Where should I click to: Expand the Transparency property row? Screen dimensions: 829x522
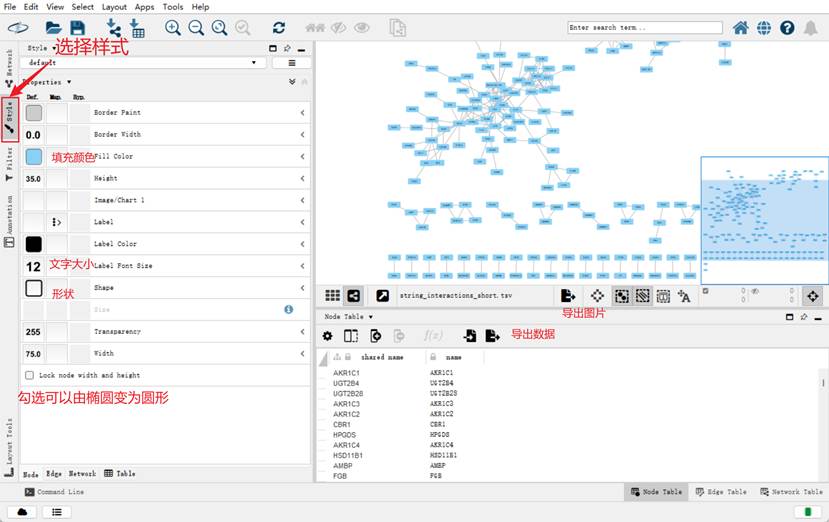302,332
